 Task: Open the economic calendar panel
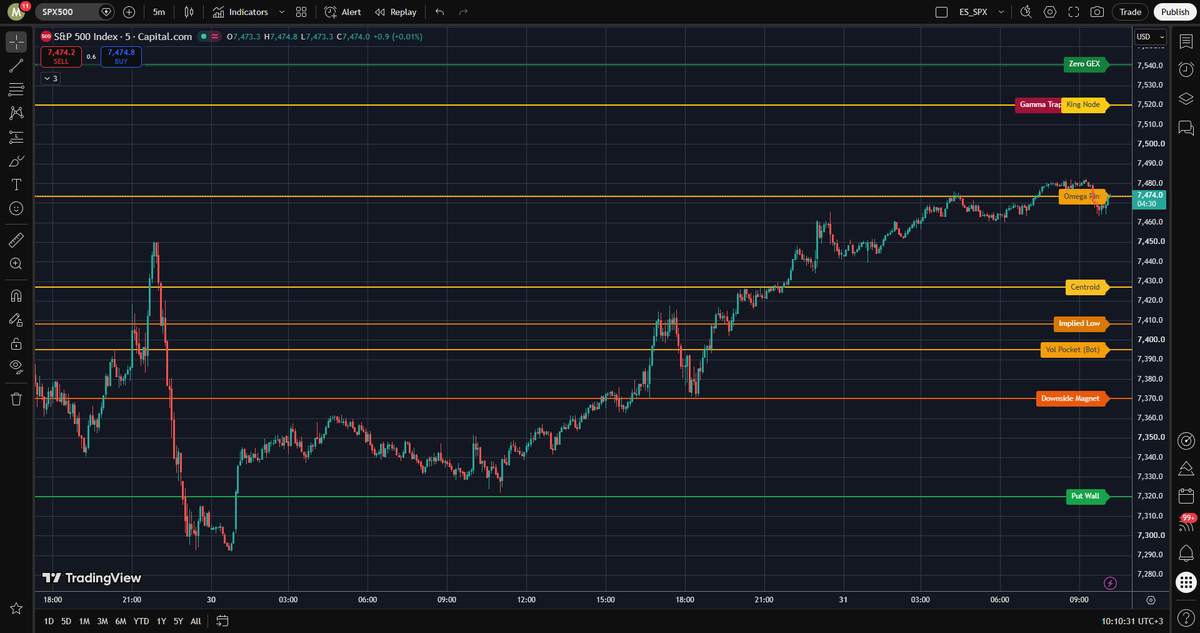(1186, 496)
